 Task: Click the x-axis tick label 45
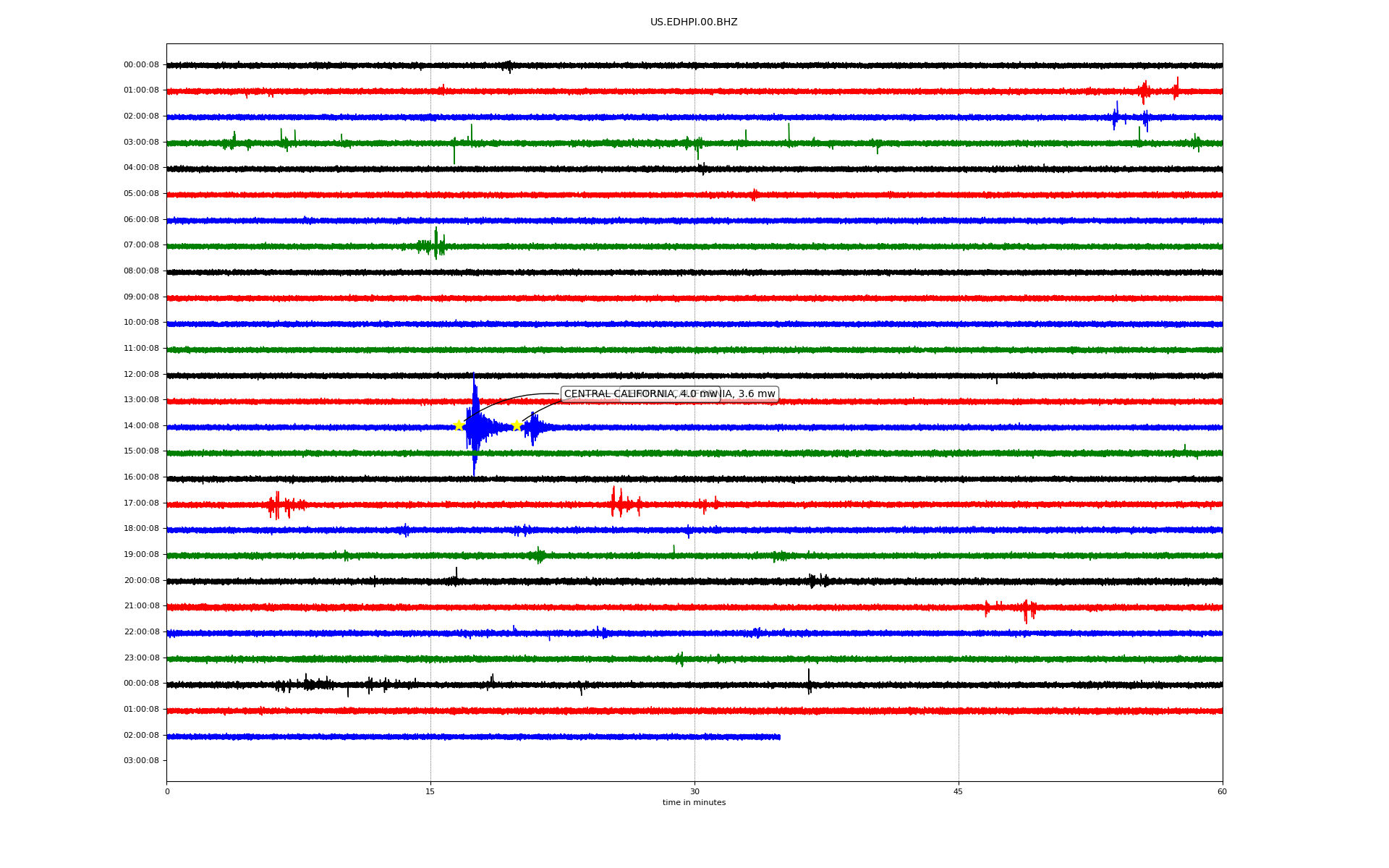(959, 791)
